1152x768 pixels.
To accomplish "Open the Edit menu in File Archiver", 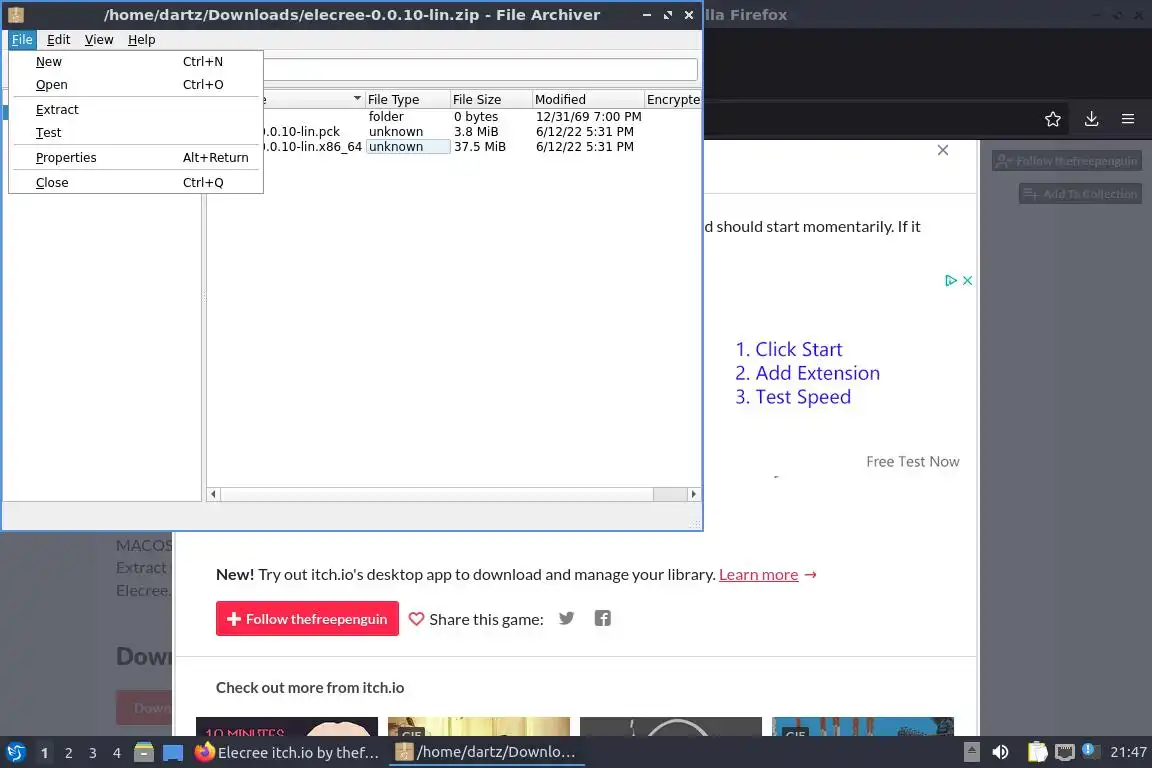I will click(x=58, y=40).
